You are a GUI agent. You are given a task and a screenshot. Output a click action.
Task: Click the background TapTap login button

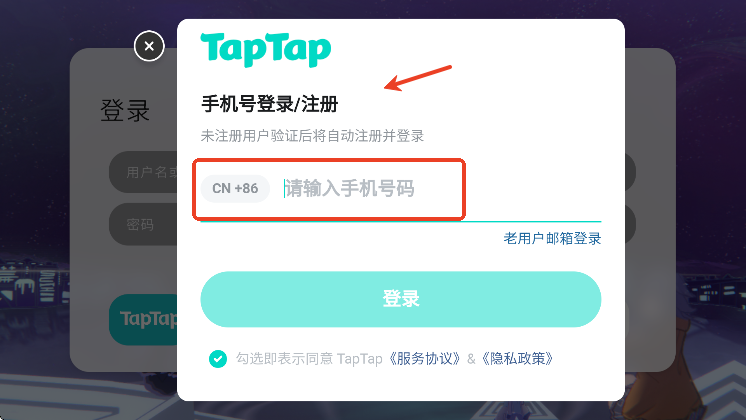coord(143,319)
